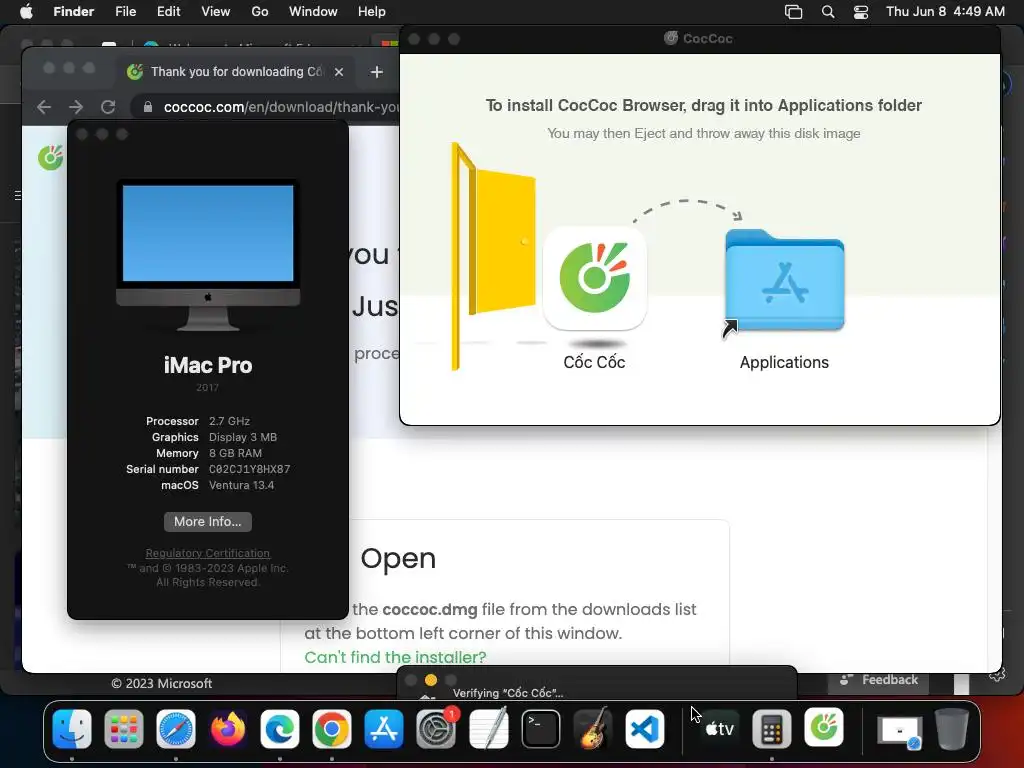Click the site lock icon in address bar
1024x768 pixels.
pyautogui.click(x=148, y=107)
